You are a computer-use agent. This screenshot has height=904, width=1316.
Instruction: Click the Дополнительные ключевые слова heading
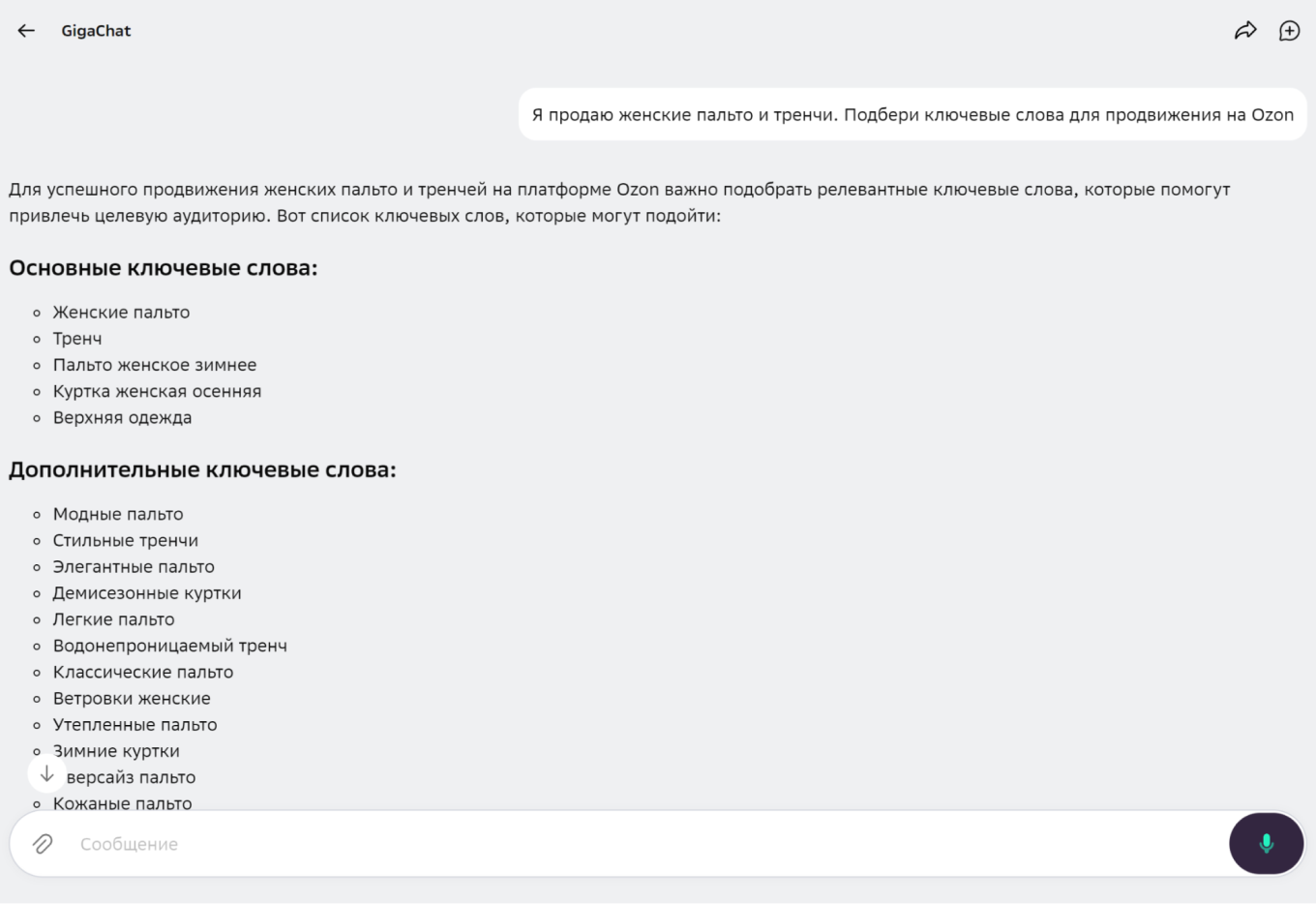click(x=202, y=470)
